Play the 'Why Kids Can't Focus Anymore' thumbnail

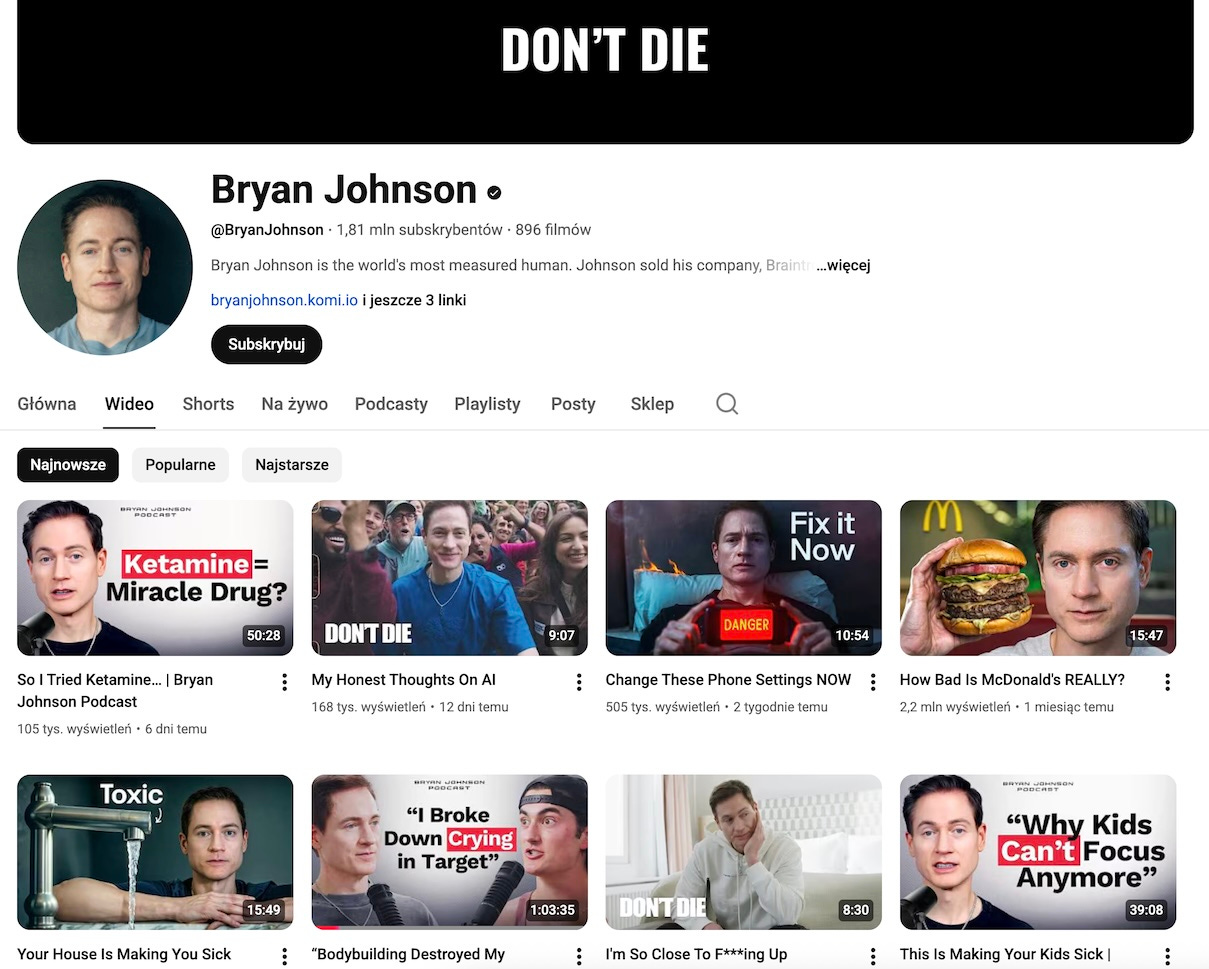(x=1038, y=852)
